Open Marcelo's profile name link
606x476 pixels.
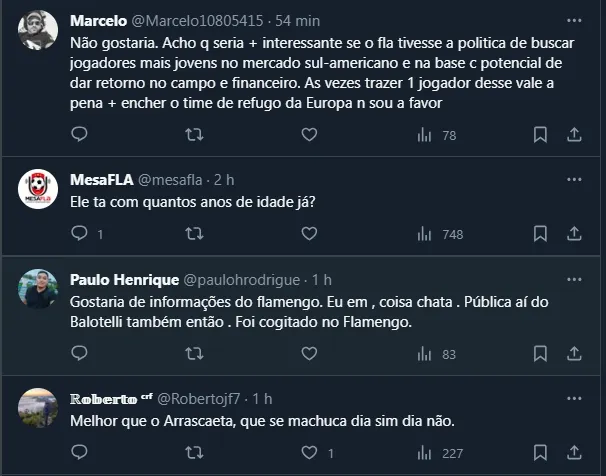coord(97,20)
